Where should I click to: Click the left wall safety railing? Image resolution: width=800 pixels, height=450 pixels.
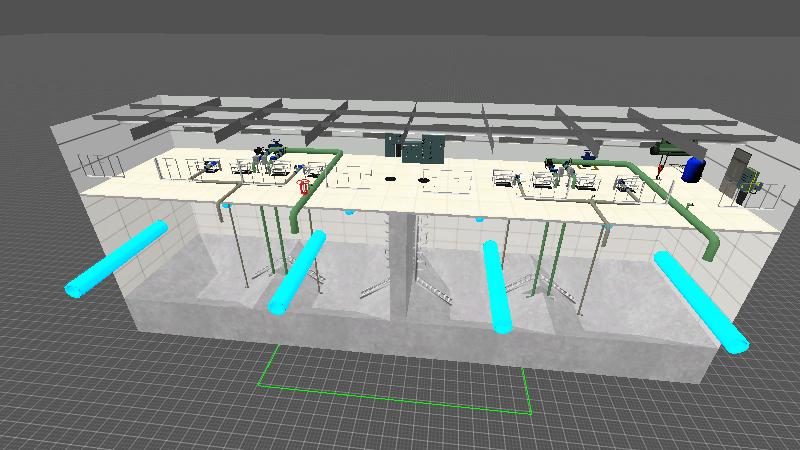tap(100, 165)
